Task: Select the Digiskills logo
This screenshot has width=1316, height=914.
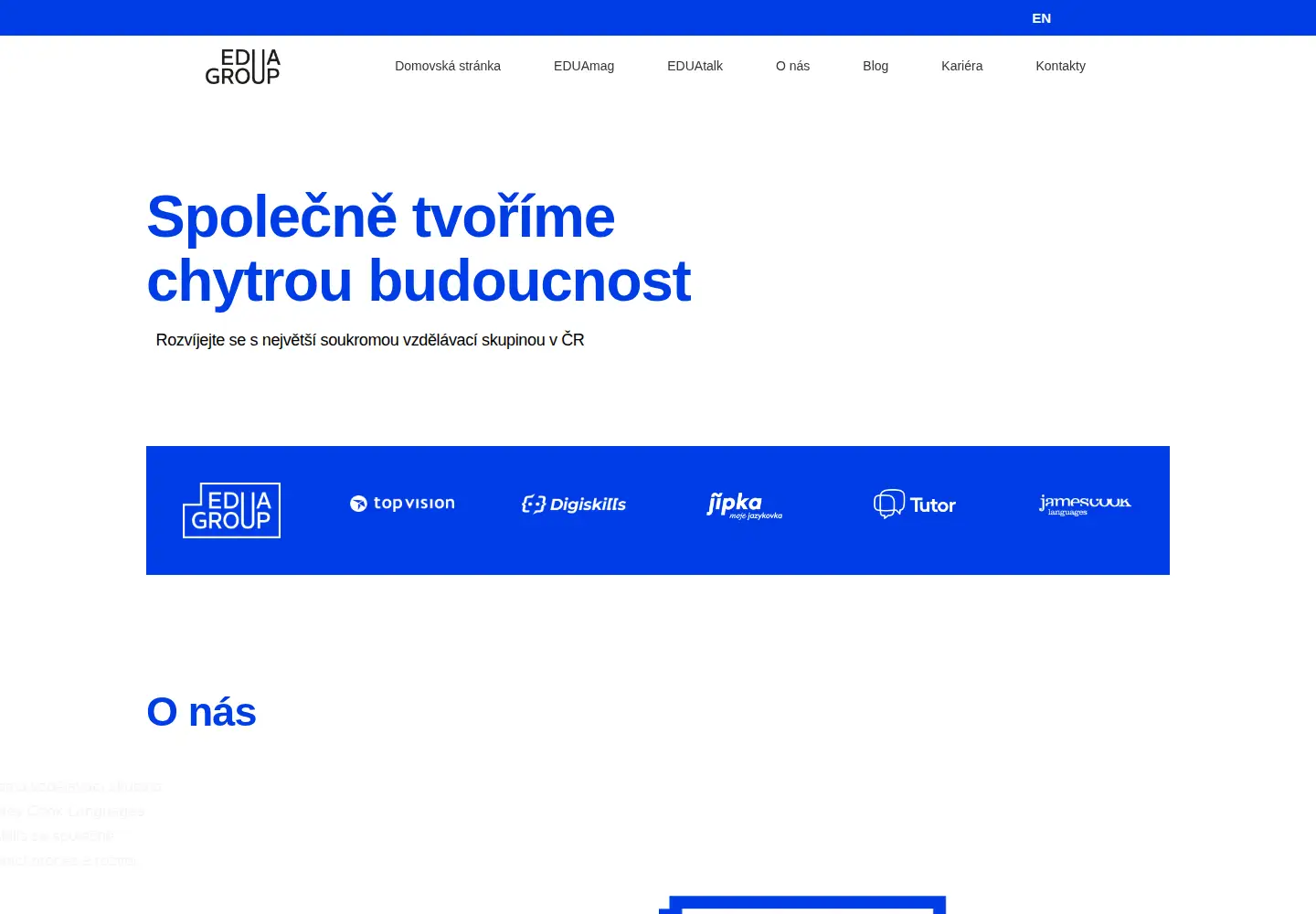Action: pos(574,505)
